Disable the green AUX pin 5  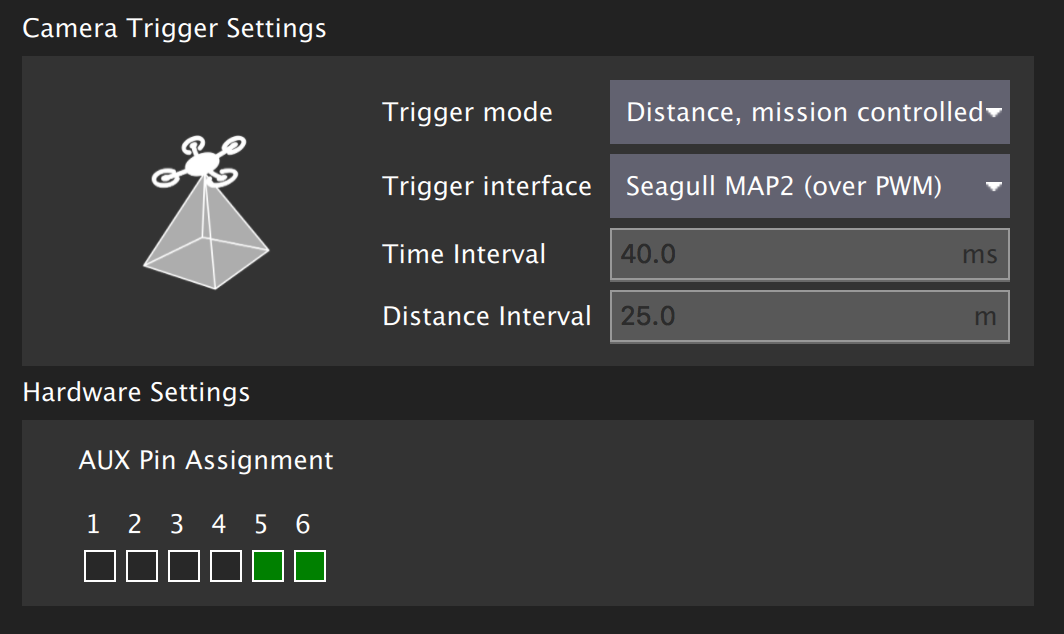pyautogui.click(x=267, y=565)
